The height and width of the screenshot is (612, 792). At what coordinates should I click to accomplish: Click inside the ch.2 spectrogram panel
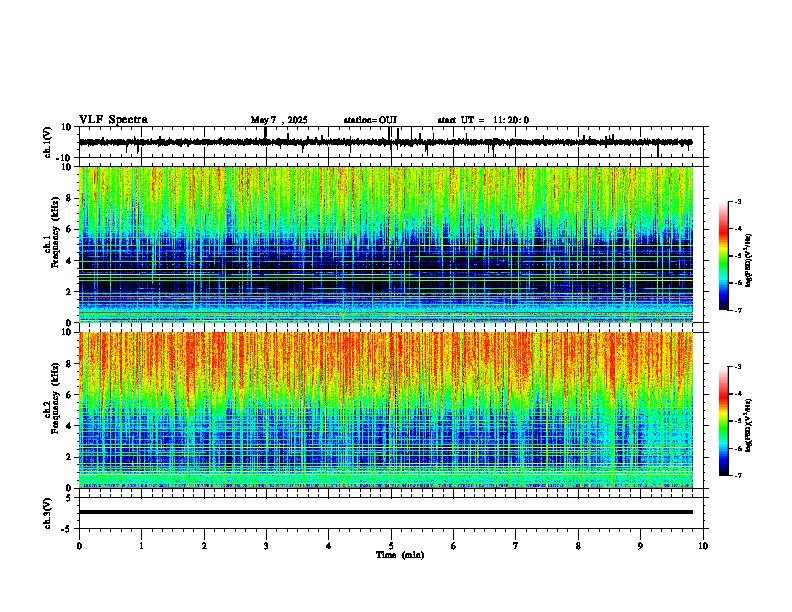pos(386,410)
